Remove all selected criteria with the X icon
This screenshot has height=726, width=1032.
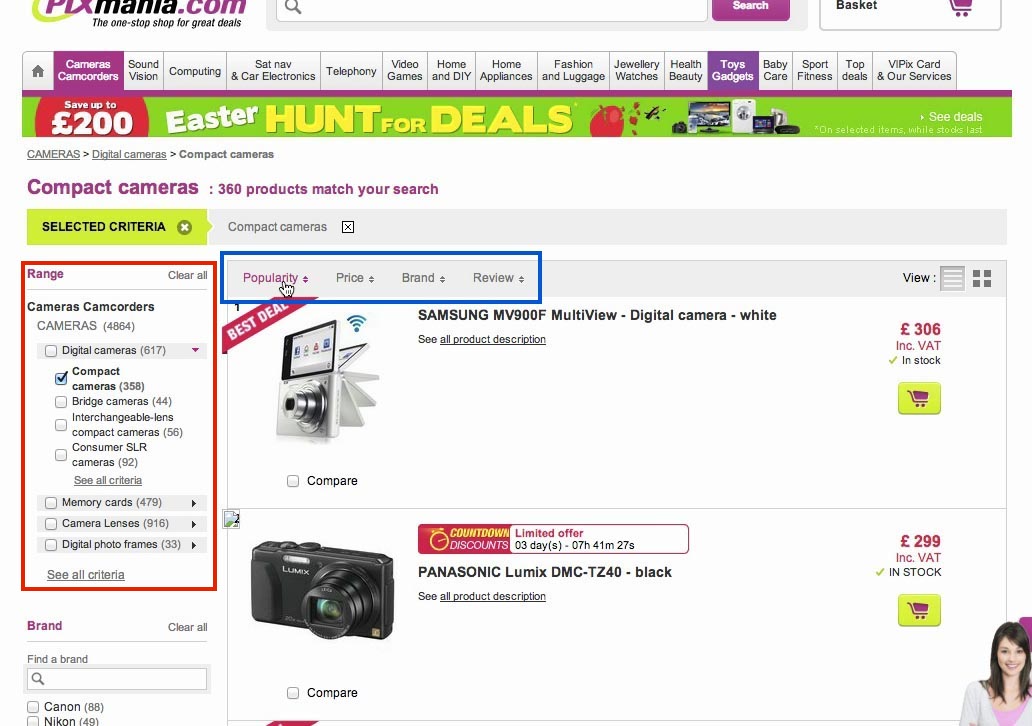[185, 227]
